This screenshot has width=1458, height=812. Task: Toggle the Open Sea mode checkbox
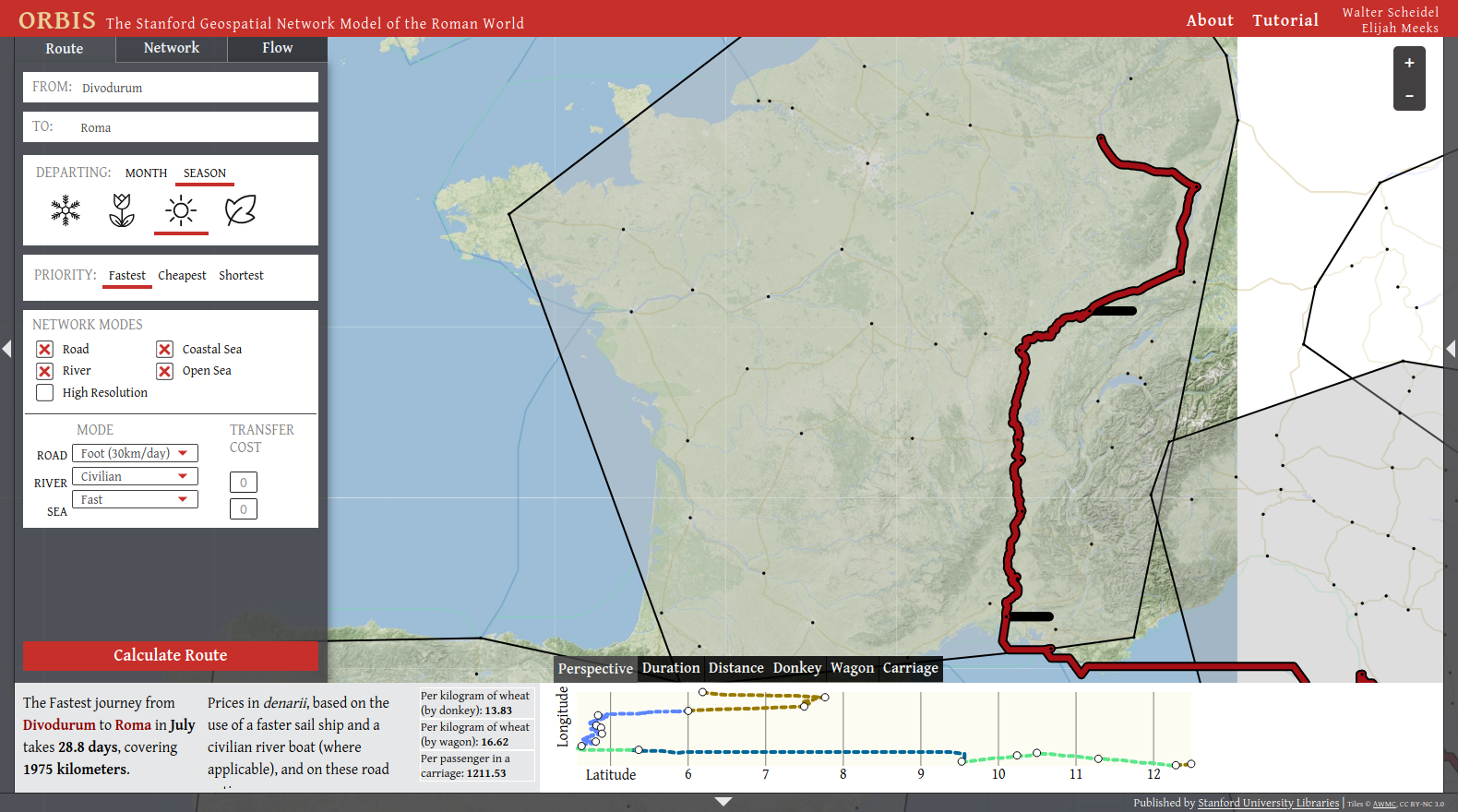pos(164,371)
